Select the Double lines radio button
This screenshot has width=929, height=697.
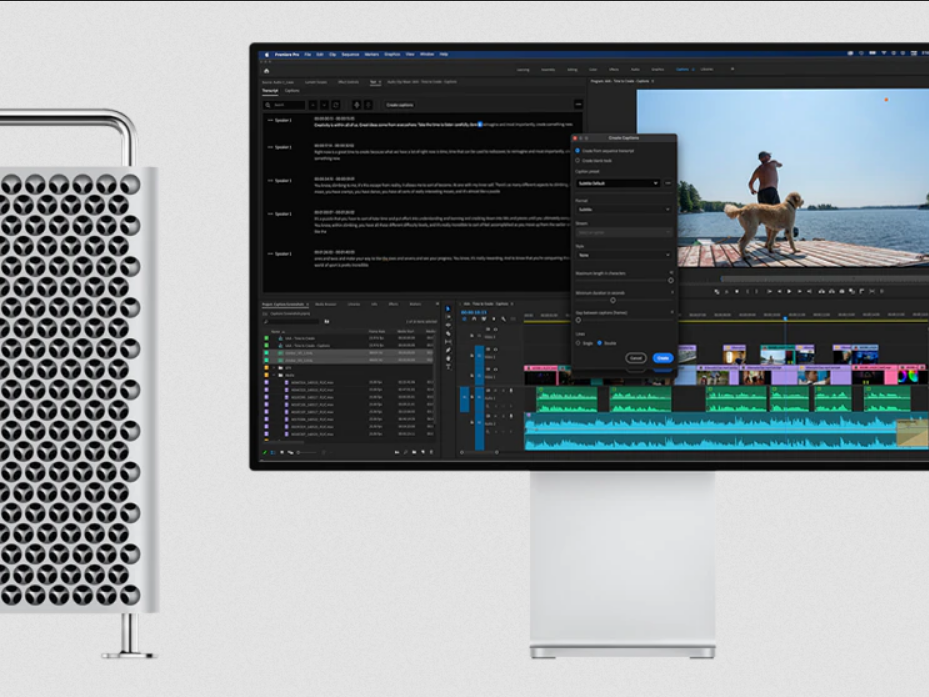tap(600, 343)
